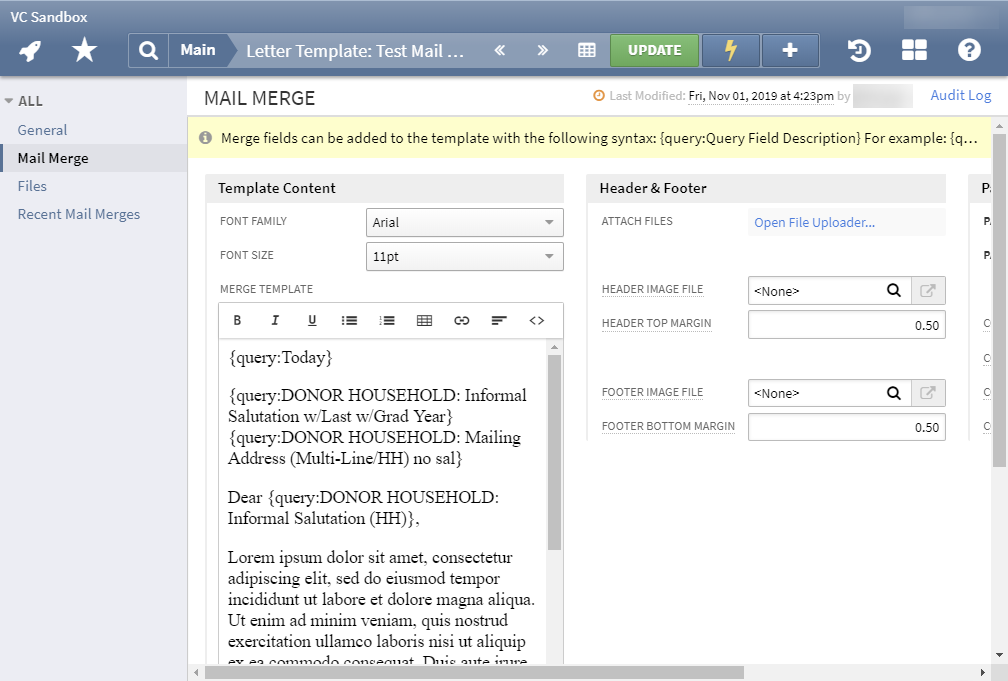This screenshot has height=681, width=1008.
Task: Open global search with the magnifier icon
Action: (x=147, y=50)
